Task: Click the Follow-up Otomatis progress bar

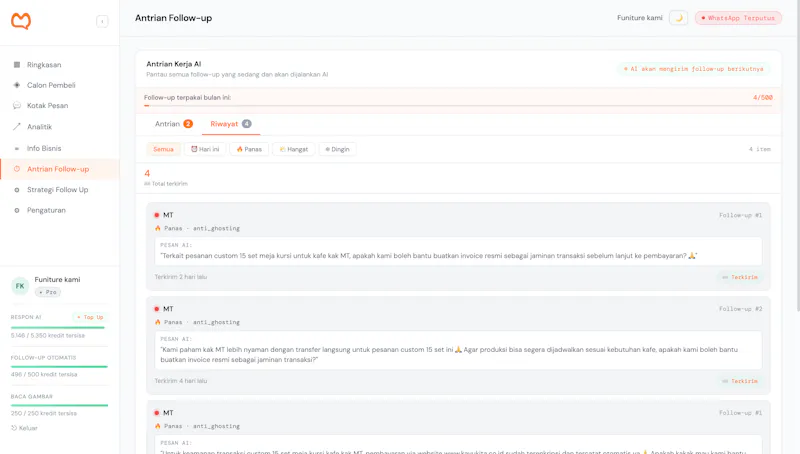Action: tap(59, 366)
